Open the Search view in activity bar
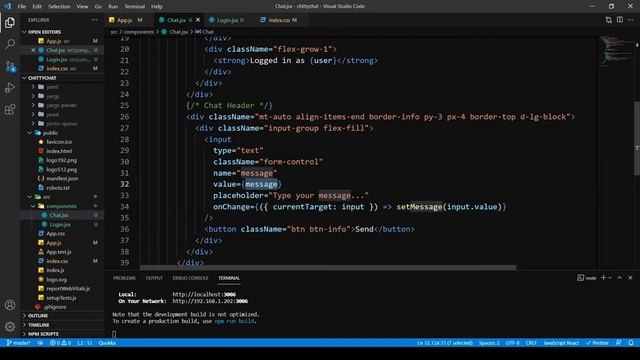 (10, 44)
